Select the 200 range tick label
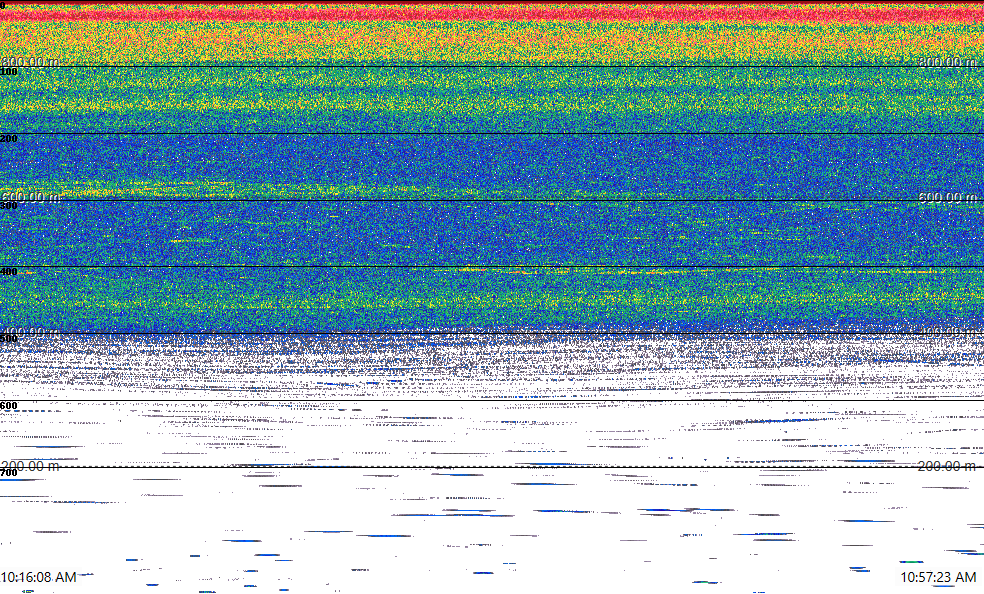The width and height of the screenshot is (984, 594). [9, 139]
